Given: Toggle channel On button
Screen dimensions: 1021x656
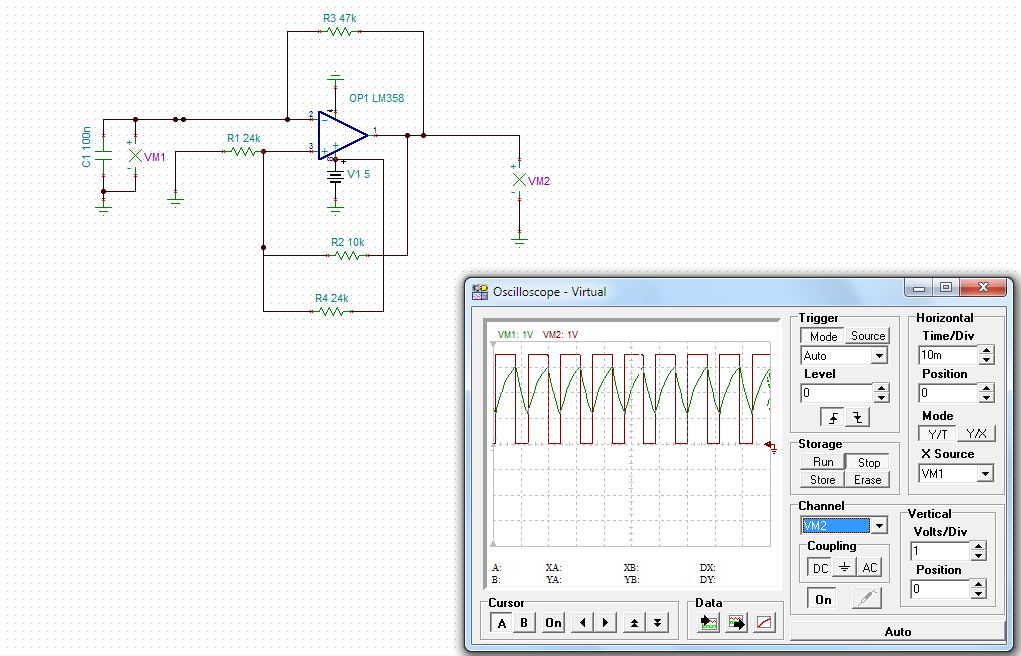Looking at the screenshot, I should [823, 599].
